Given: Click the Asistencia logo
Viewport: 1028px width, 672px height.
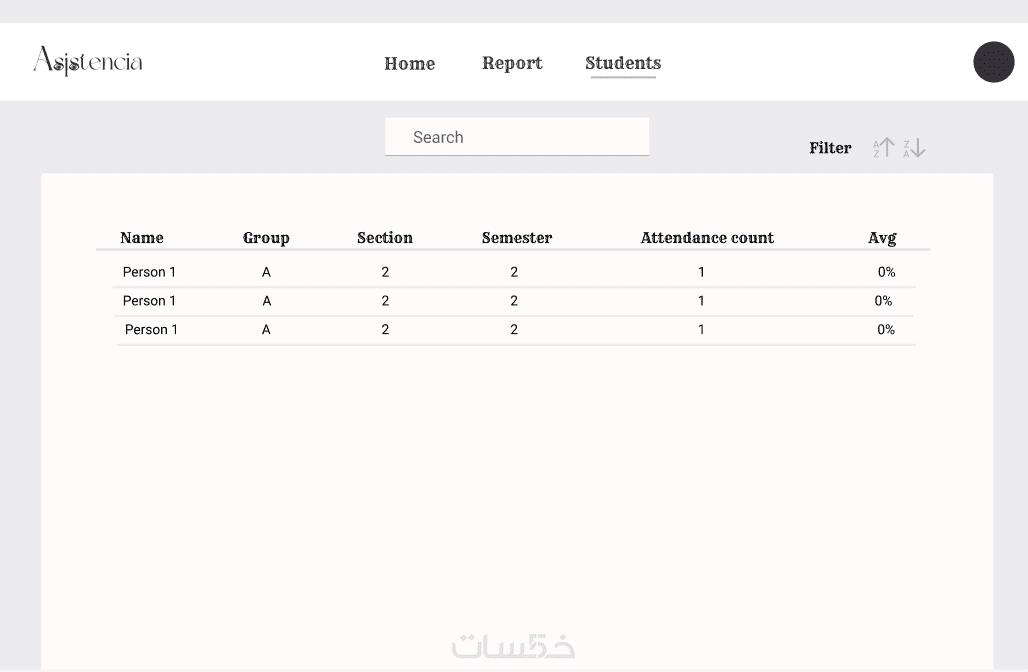Looking at the screenshot, I should click(x=88, y=62).
